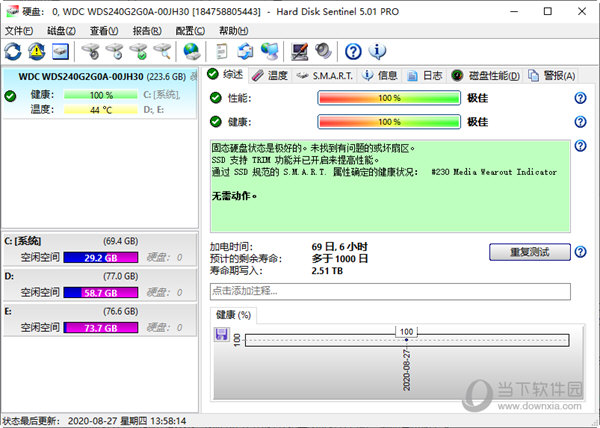Viewport: 600px width, 428px height.
Task: Select the WDC WDS240G2G0A-00JH30 disk entry
Action: (x=99, y=93)
